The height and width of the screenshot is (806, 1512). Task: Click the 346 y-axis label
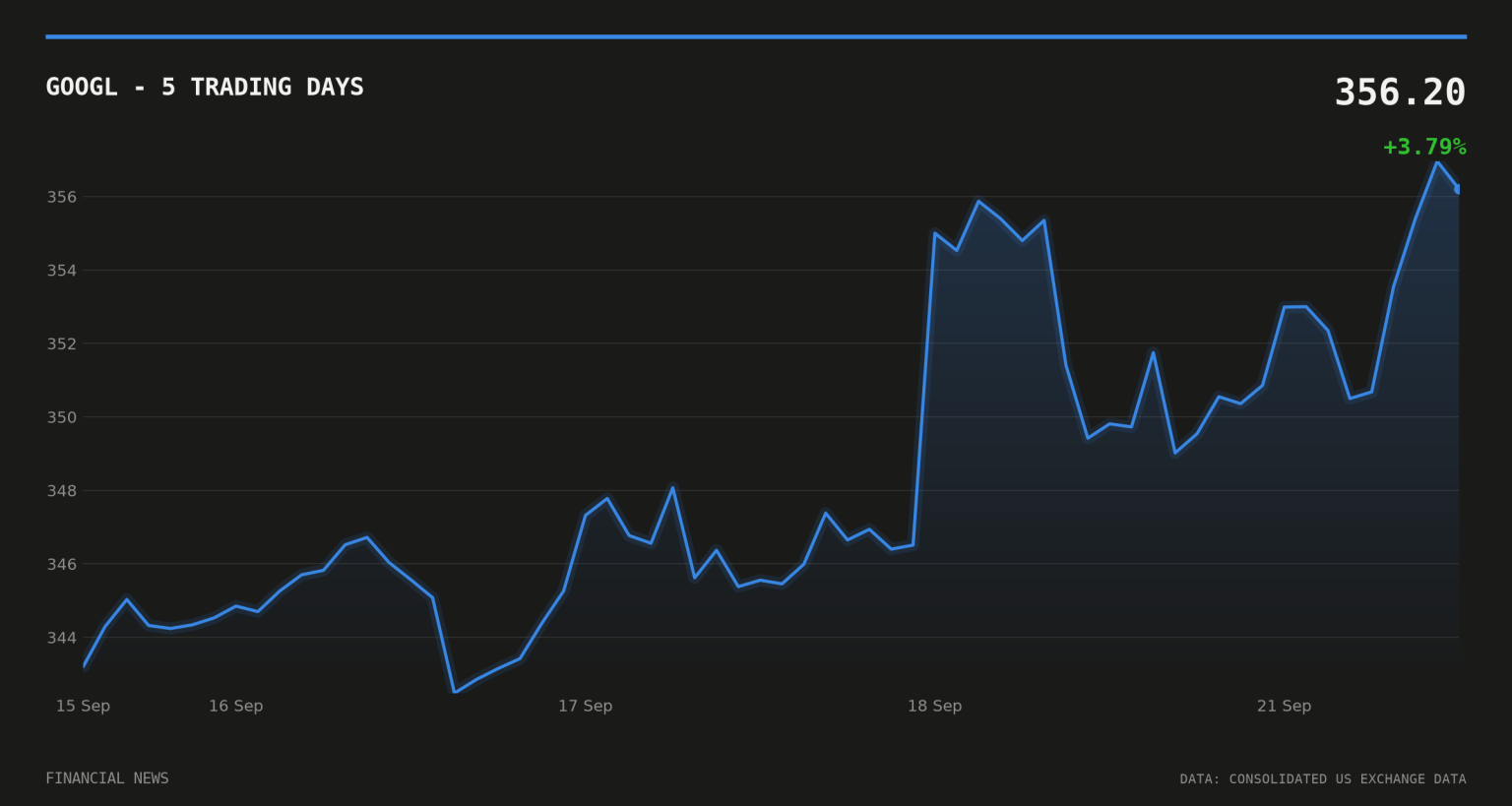point(62,564)
